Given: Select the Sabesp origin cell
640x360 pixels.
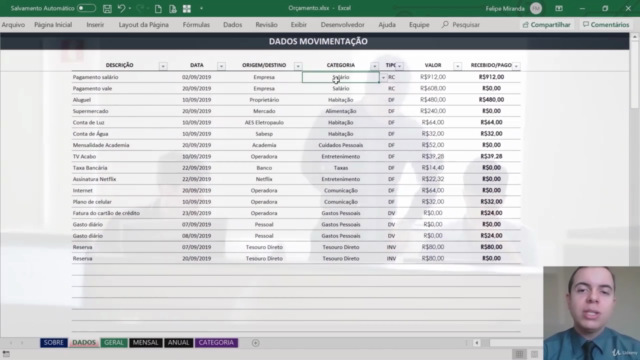Looking at the screenshot, I should click(x=264, y=134).
